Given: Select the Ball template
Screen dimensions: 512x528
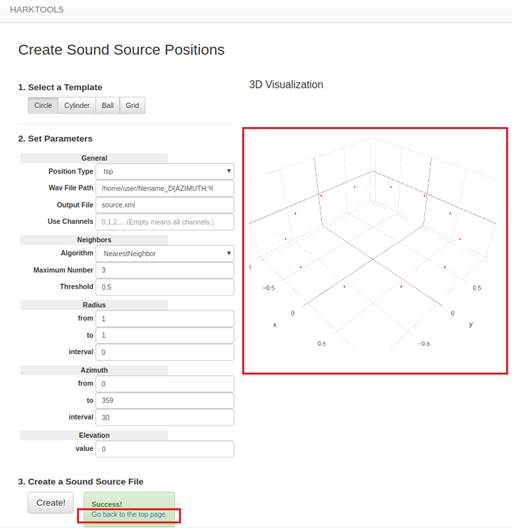Looking at the screenshot, I should coord(107,105).
